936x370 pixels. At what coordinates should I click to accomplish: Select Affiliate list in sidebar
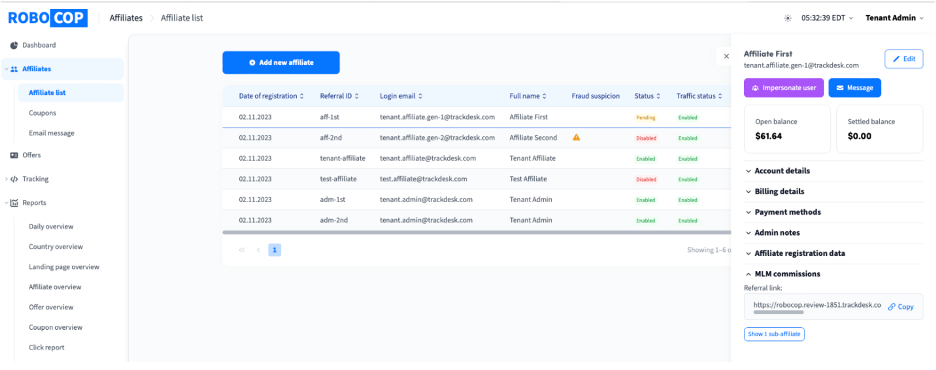pos(70,92)
